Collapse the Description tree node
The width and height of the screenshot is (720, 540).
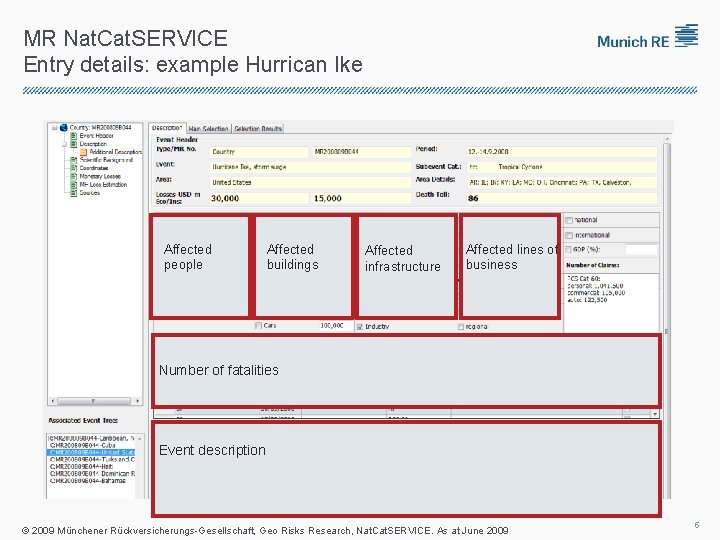64,144
